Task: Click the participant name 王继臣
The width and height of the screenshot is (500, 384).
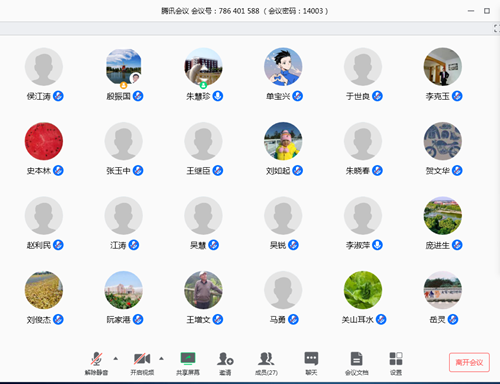Action: (x=198, y=171)
